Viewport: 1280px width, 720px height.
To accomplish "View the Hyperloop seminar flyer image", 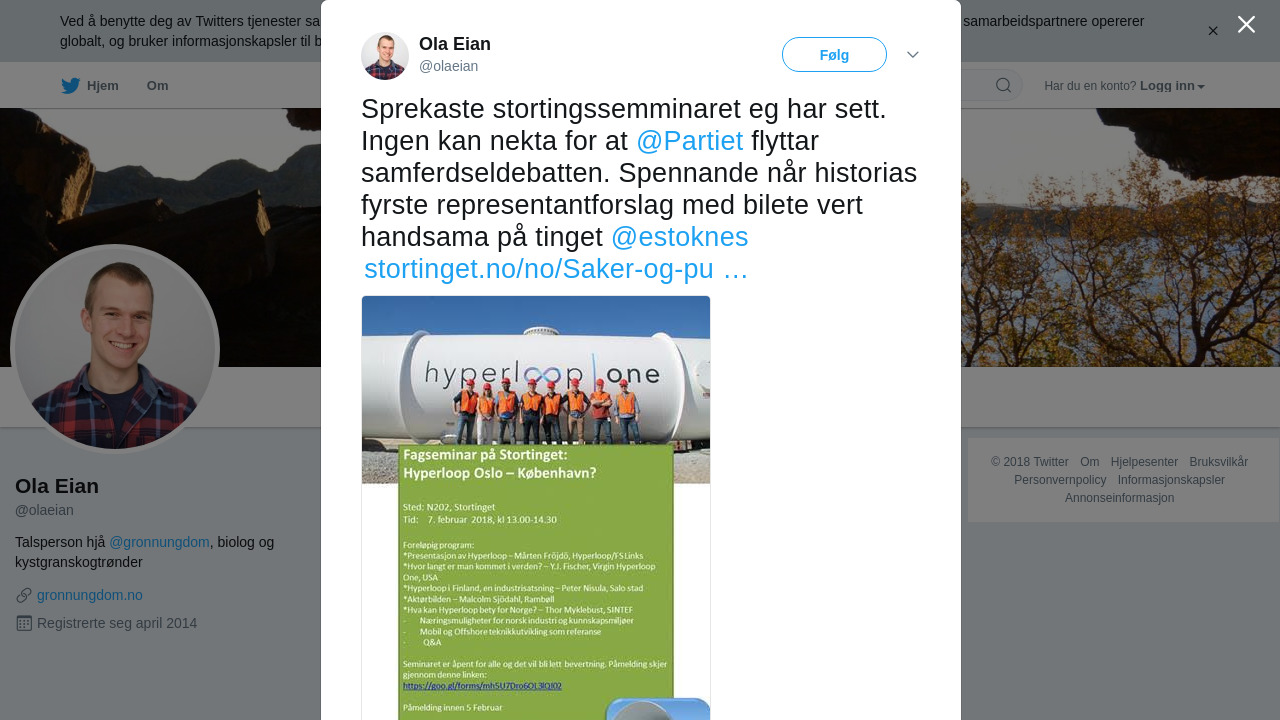I will coord(536,508).
